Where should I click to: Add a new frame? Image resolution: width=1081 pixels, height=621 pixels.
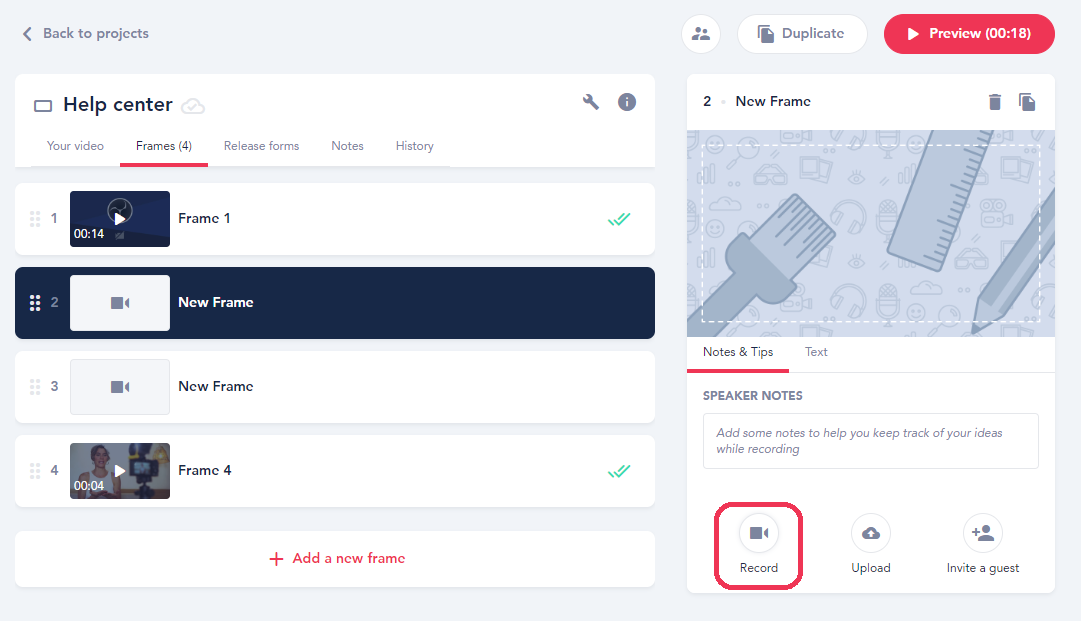336,559
